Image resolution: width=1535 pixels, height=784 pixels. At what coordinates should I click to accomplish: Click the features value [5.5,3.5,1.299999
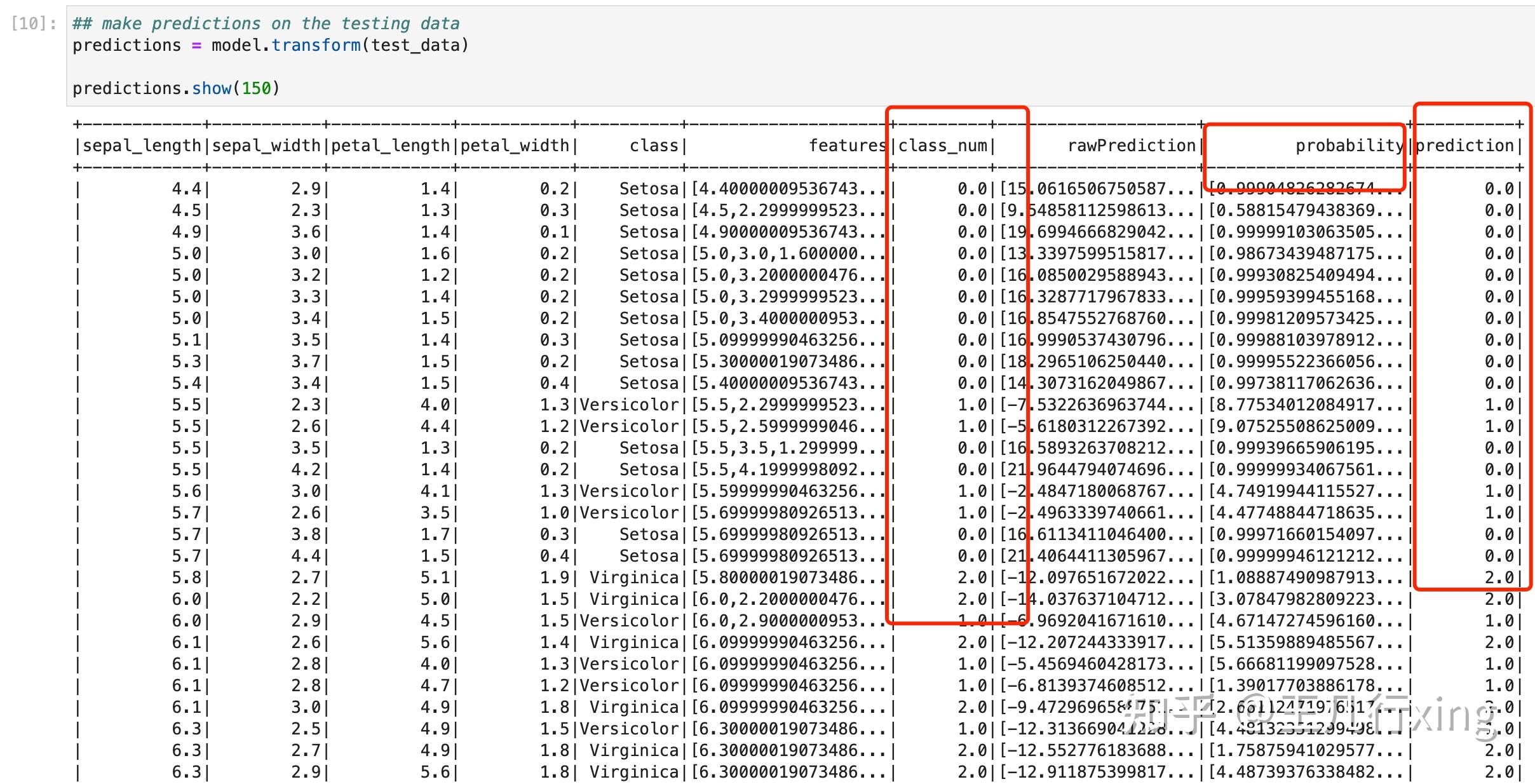pos(788,448)
